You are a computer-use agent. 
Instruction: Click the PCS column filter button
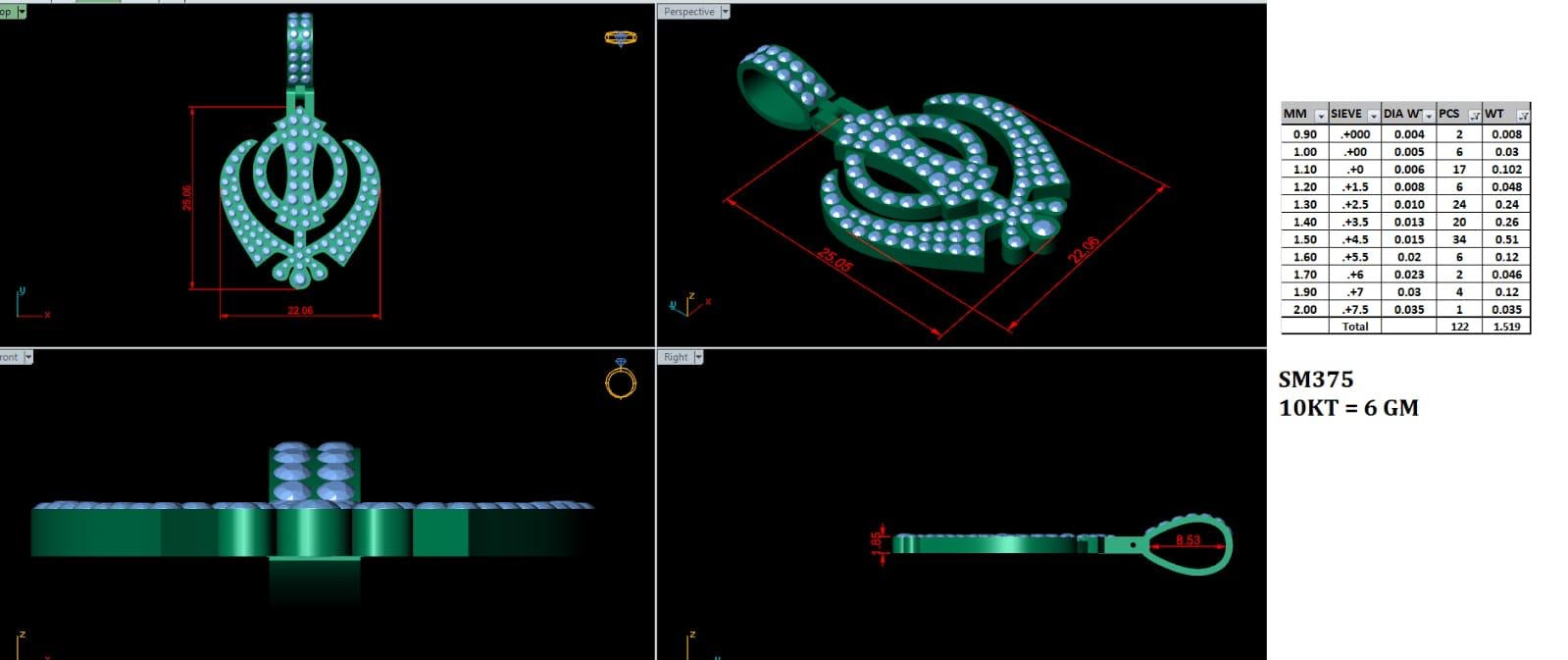click(1474, 115)
